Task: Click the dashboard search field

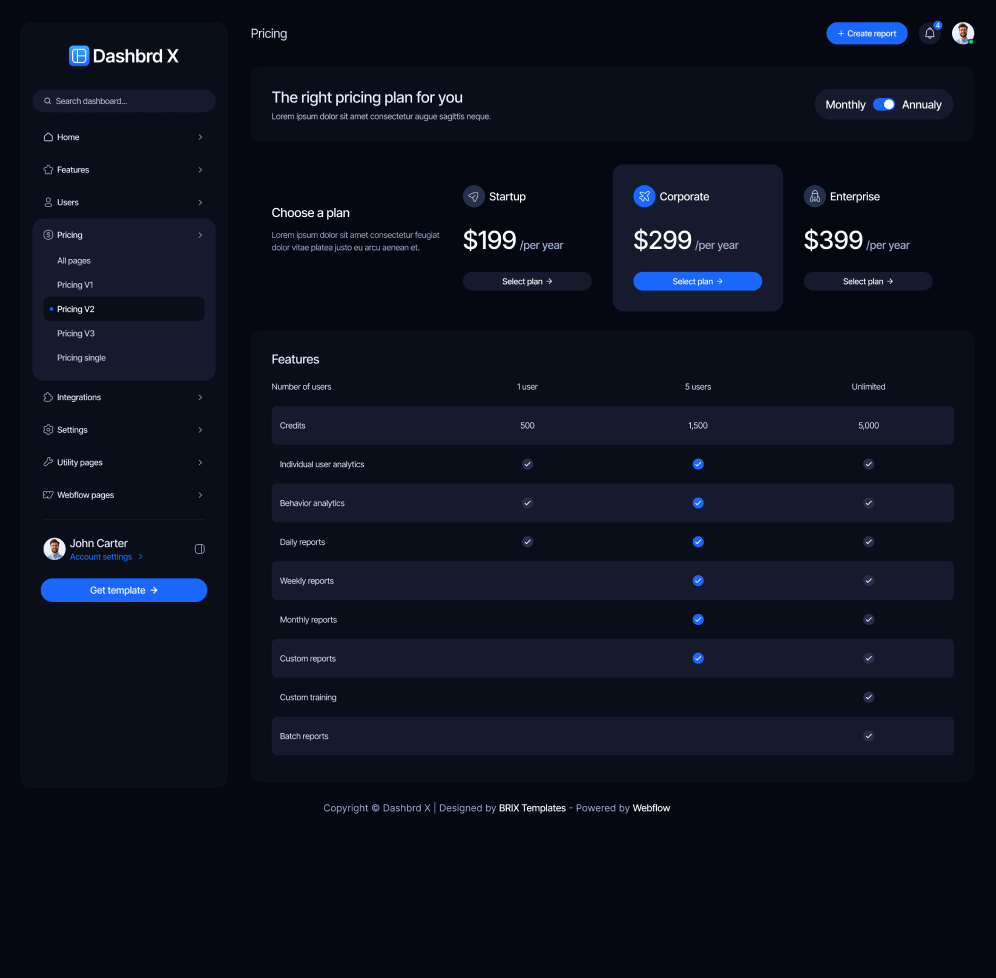Action: [124, 101]
